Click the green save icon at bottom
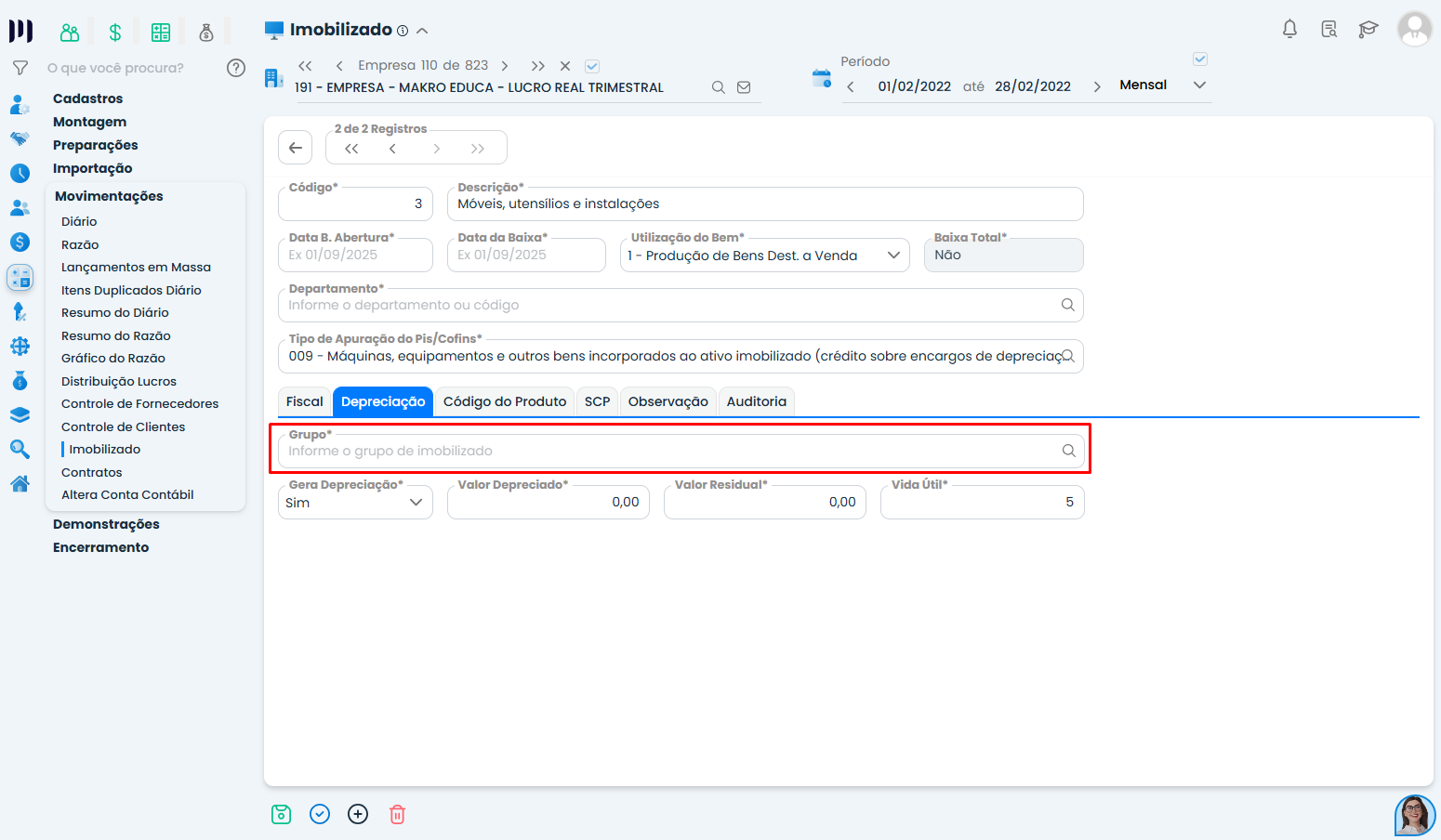This screenshot has width=1441, height=840. click(281, 815)
